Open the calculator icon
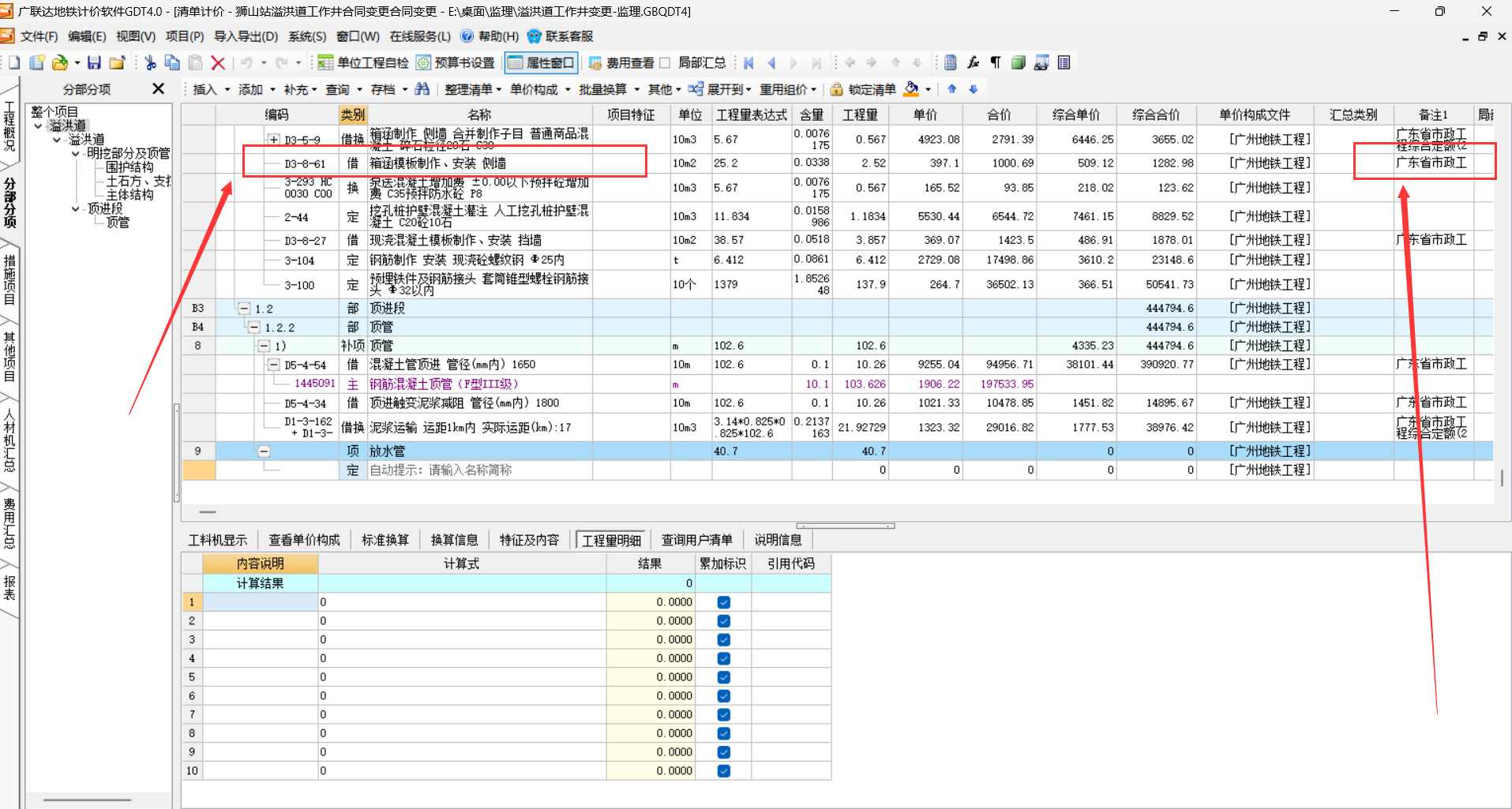The height and width of the screenshot is (809, 1512). [951, 62]
